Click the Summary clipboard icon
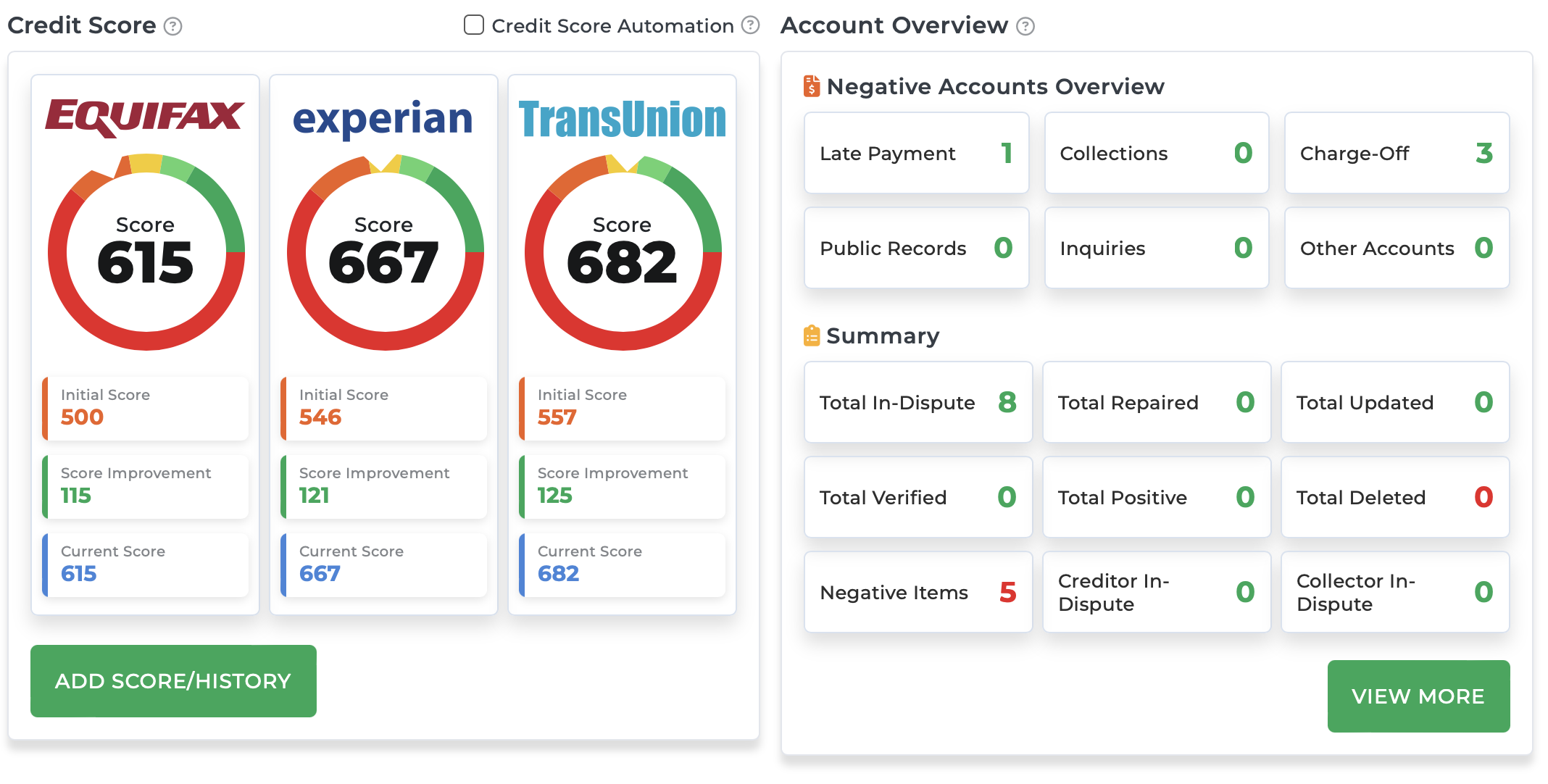This screenshot has width=1548, height=784. 812,335
